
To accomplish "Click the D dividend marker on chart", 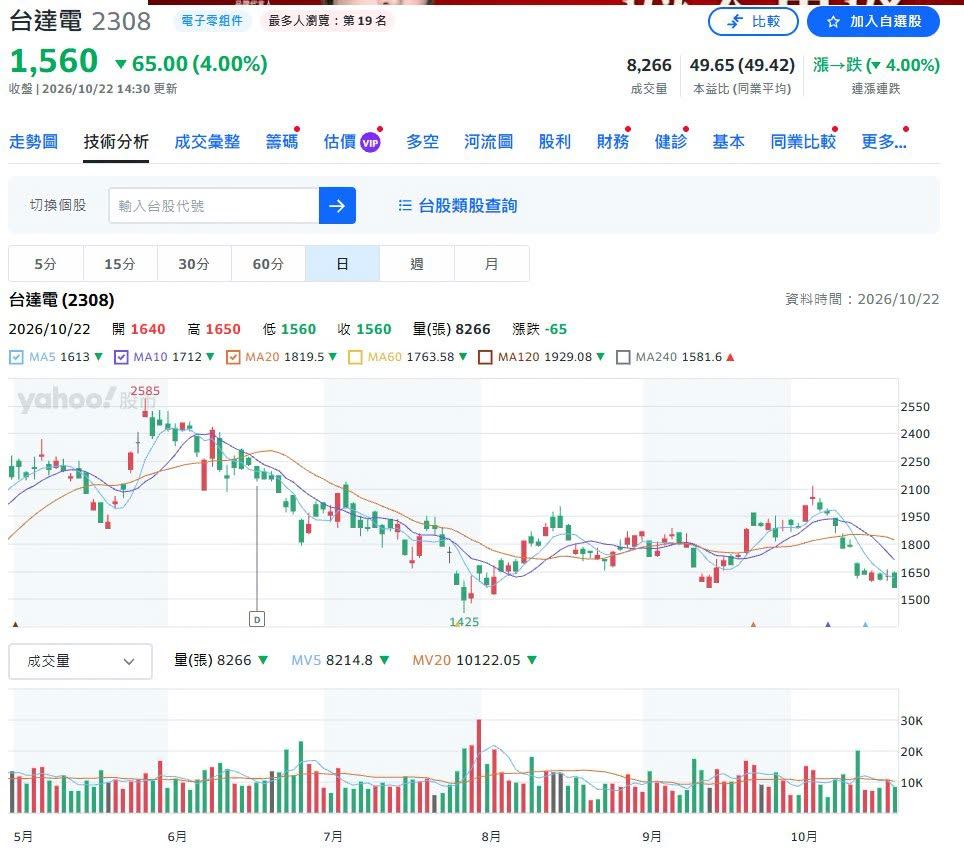I will [257, 619].
